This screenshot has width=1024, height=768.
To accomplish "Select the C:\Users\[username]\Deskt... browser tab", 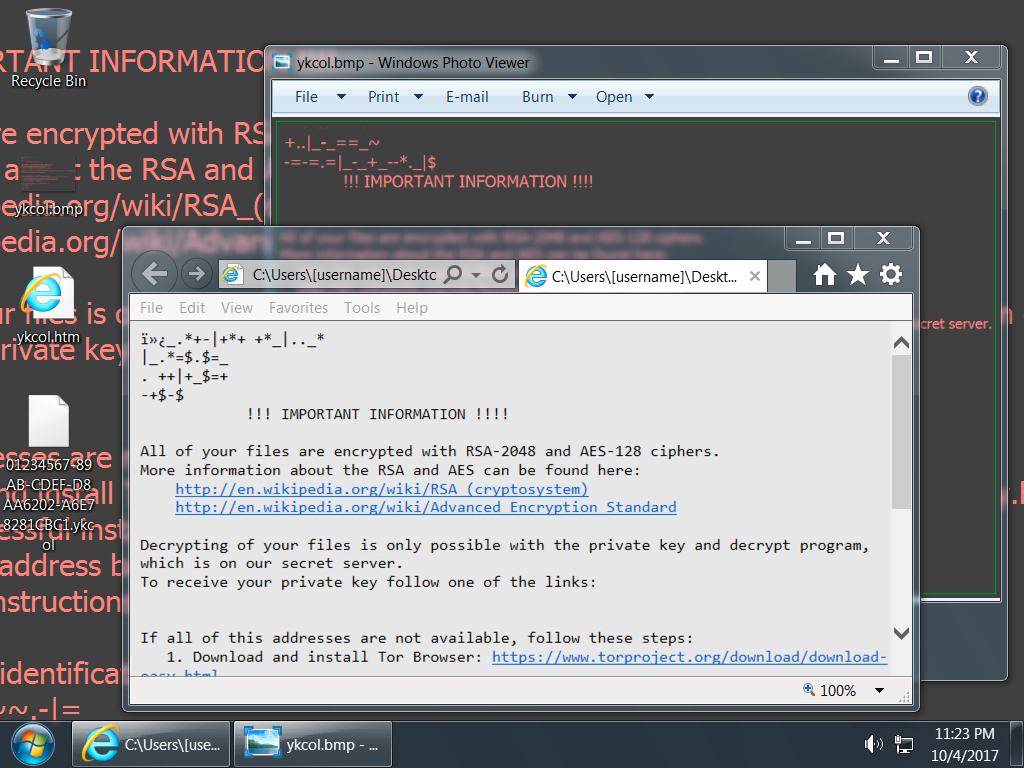I will pos(643,276).
